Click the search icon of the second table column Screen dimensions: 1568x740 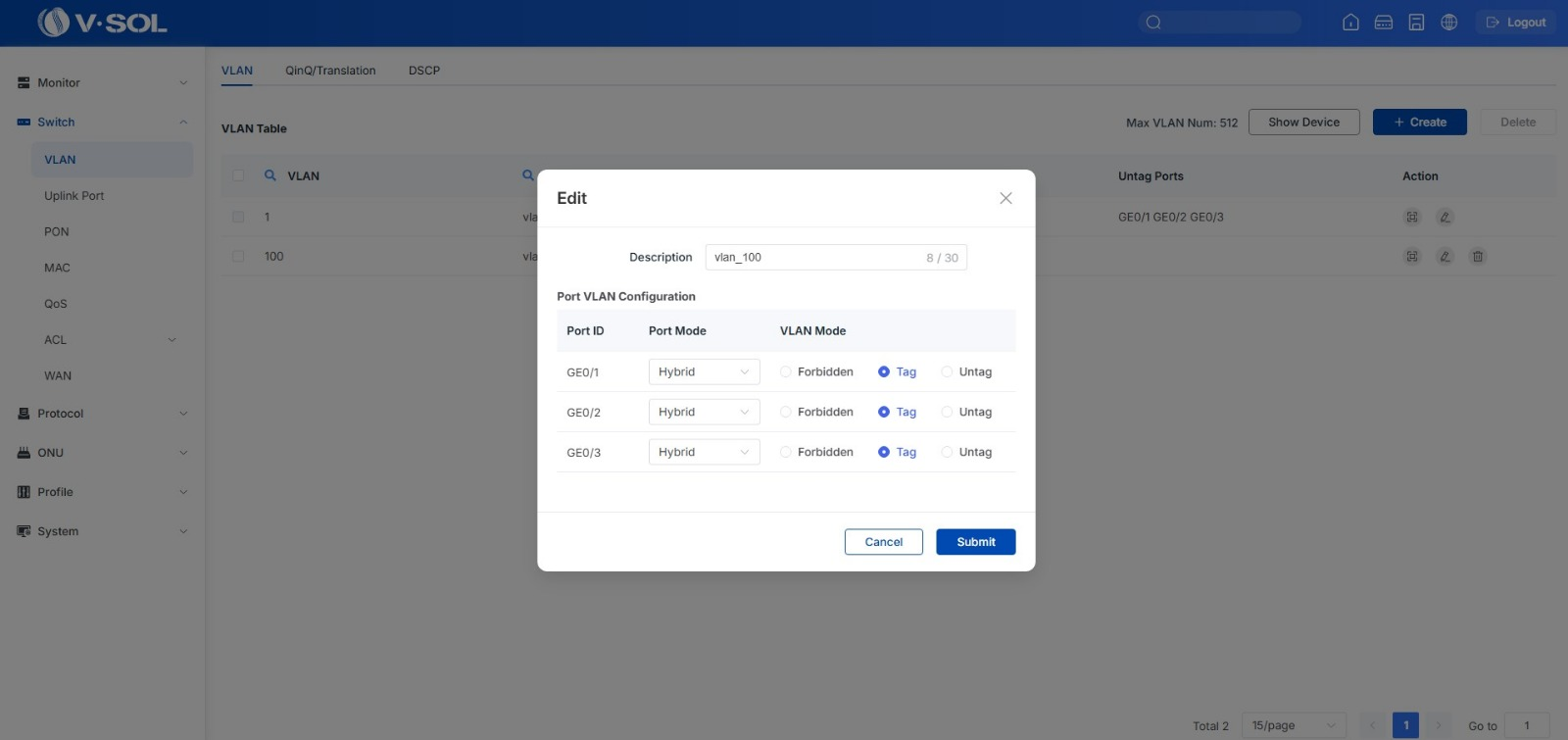[x=528, y=175]
